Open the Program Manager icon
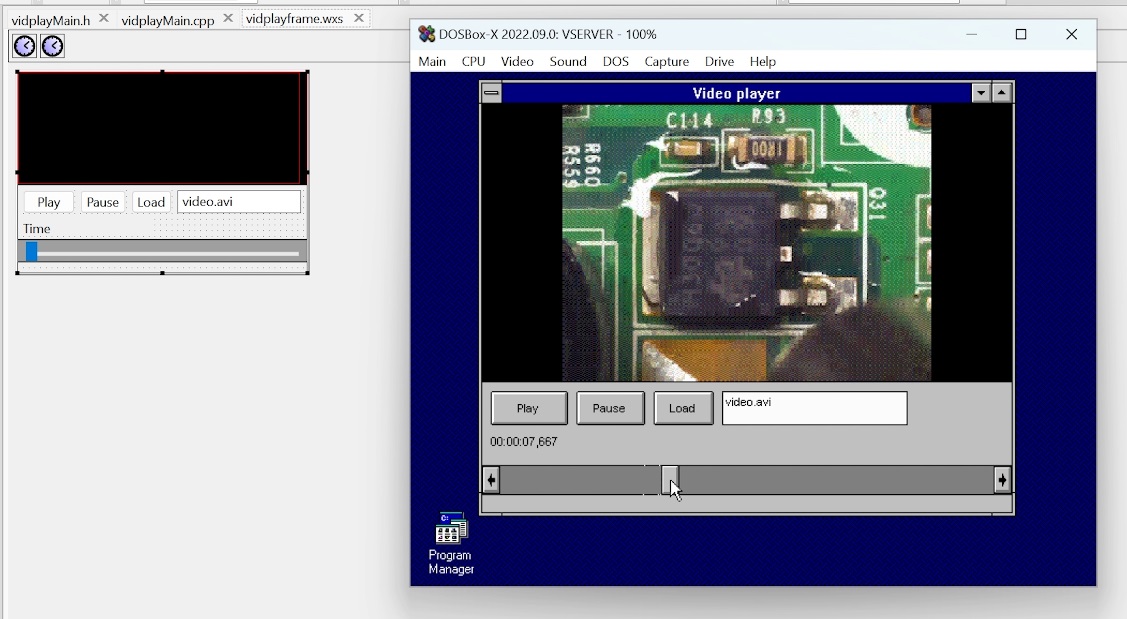 (451, 544)
